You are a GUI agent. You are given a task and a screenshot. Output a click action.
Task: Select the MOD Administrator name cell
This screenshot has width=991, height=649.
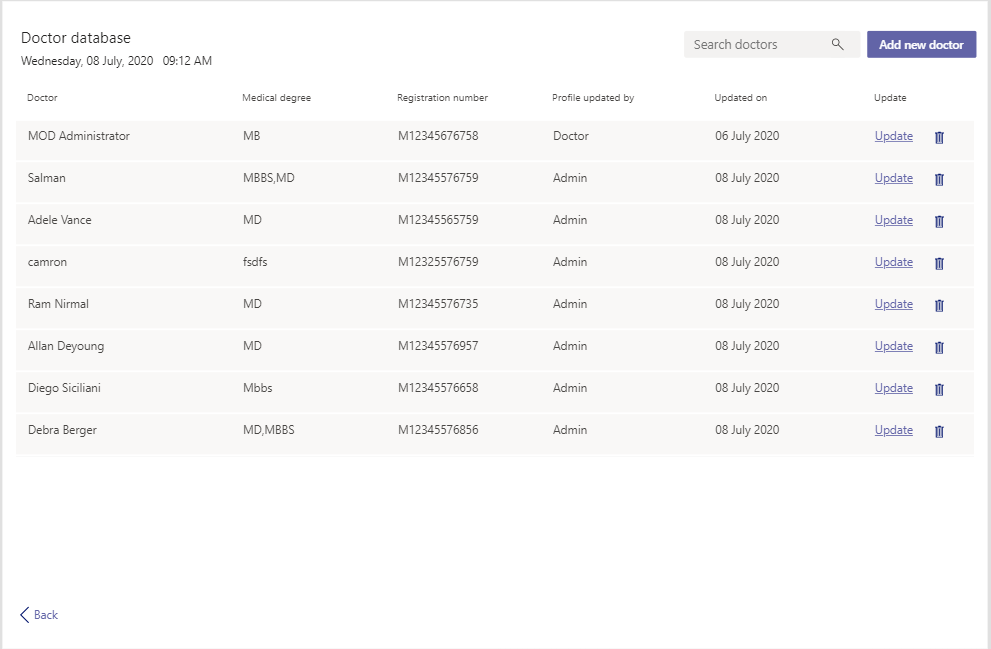(78, 136)
